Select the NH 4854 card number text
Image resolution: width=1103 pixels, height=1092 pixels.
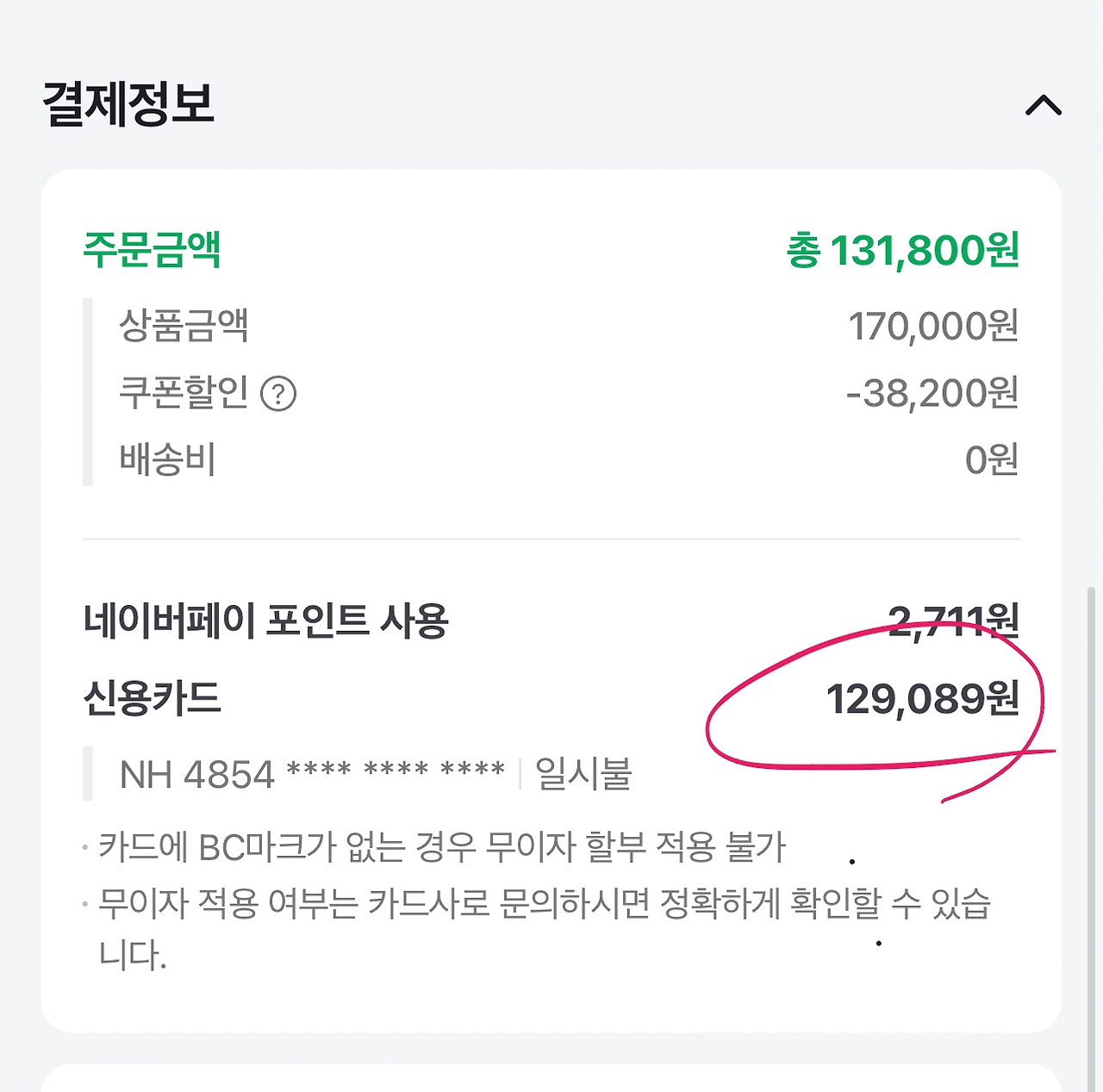tap(312, 774)
